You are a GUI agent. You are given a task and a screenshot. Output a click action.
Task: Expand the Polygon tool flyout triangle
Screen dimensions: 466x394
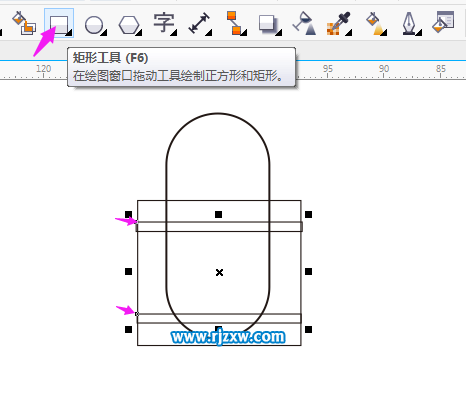click(x=139, y=33)
